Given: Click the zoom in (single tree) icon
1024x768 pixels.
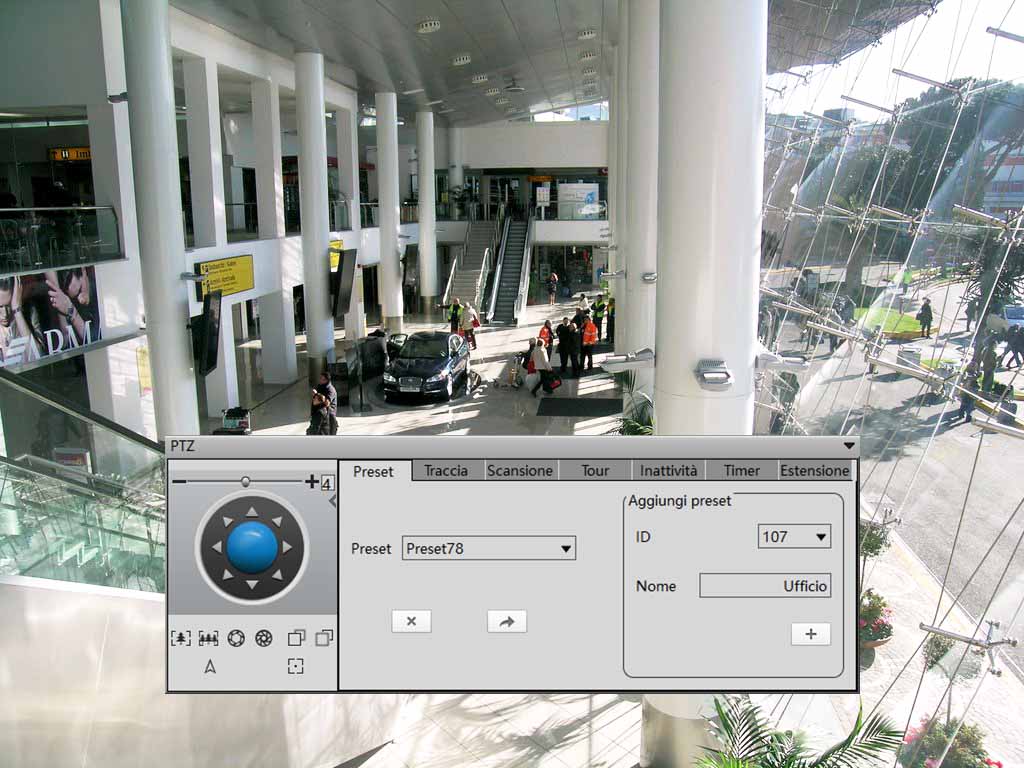Looking at the screenshot, I should [x=180, y=638].
